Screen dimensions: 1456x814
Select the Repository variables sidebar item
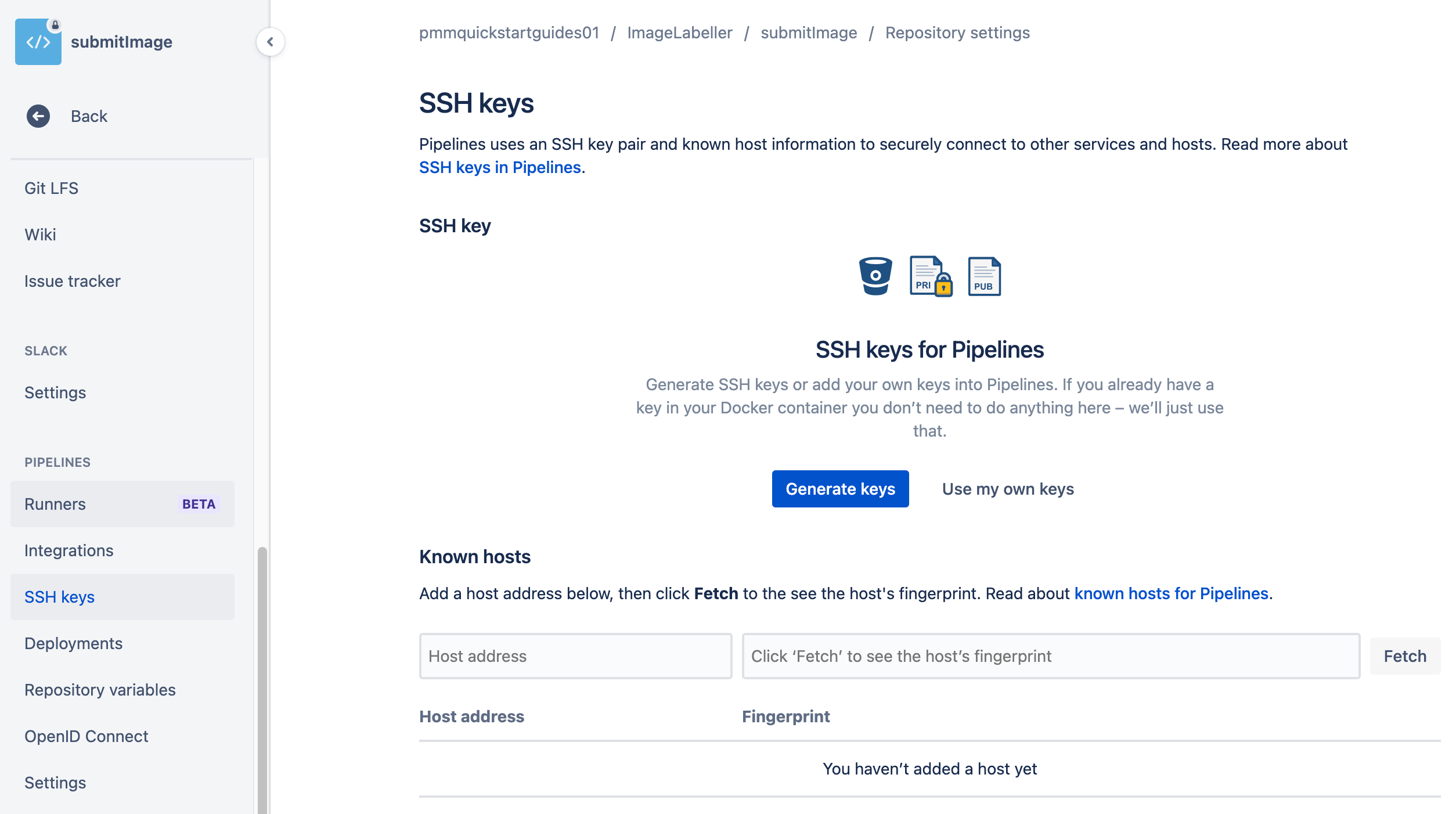(100, 690)
